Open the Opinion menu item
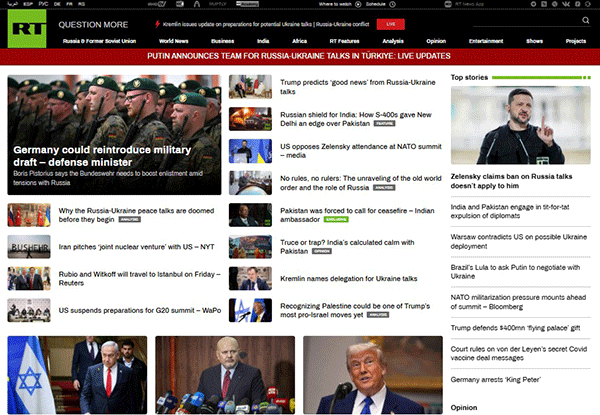The height and width of the screenshot is (415, 600). pos(436,41)
